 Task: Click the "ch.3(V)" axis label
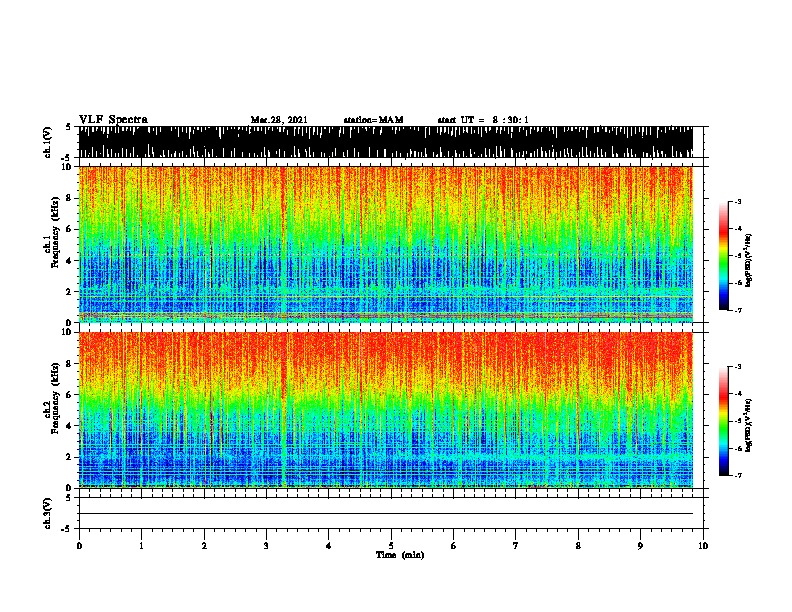click(47, 513)
